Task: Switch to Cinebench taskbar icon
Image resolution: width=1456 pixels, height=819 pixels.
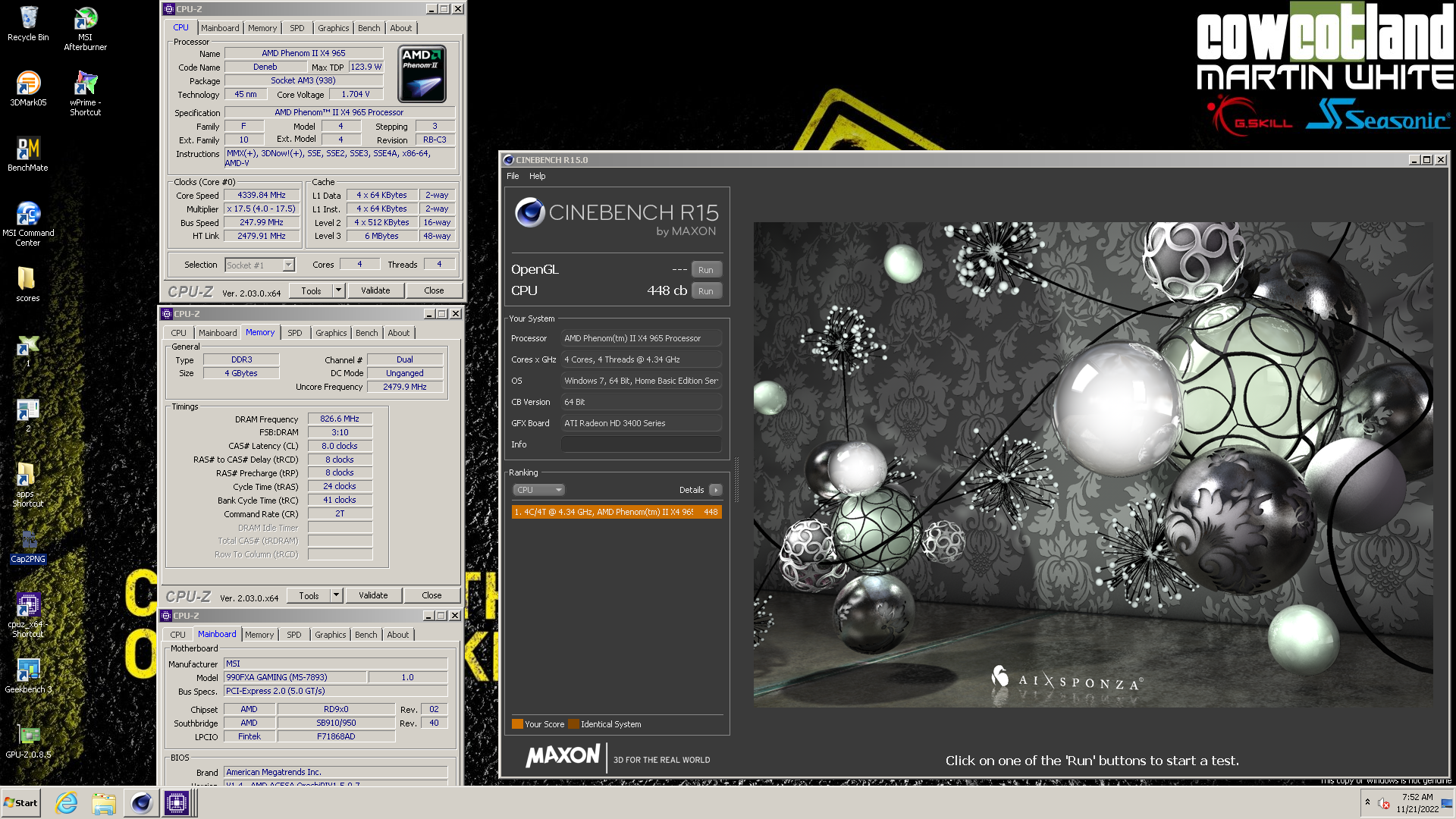Action: [141, 803]
